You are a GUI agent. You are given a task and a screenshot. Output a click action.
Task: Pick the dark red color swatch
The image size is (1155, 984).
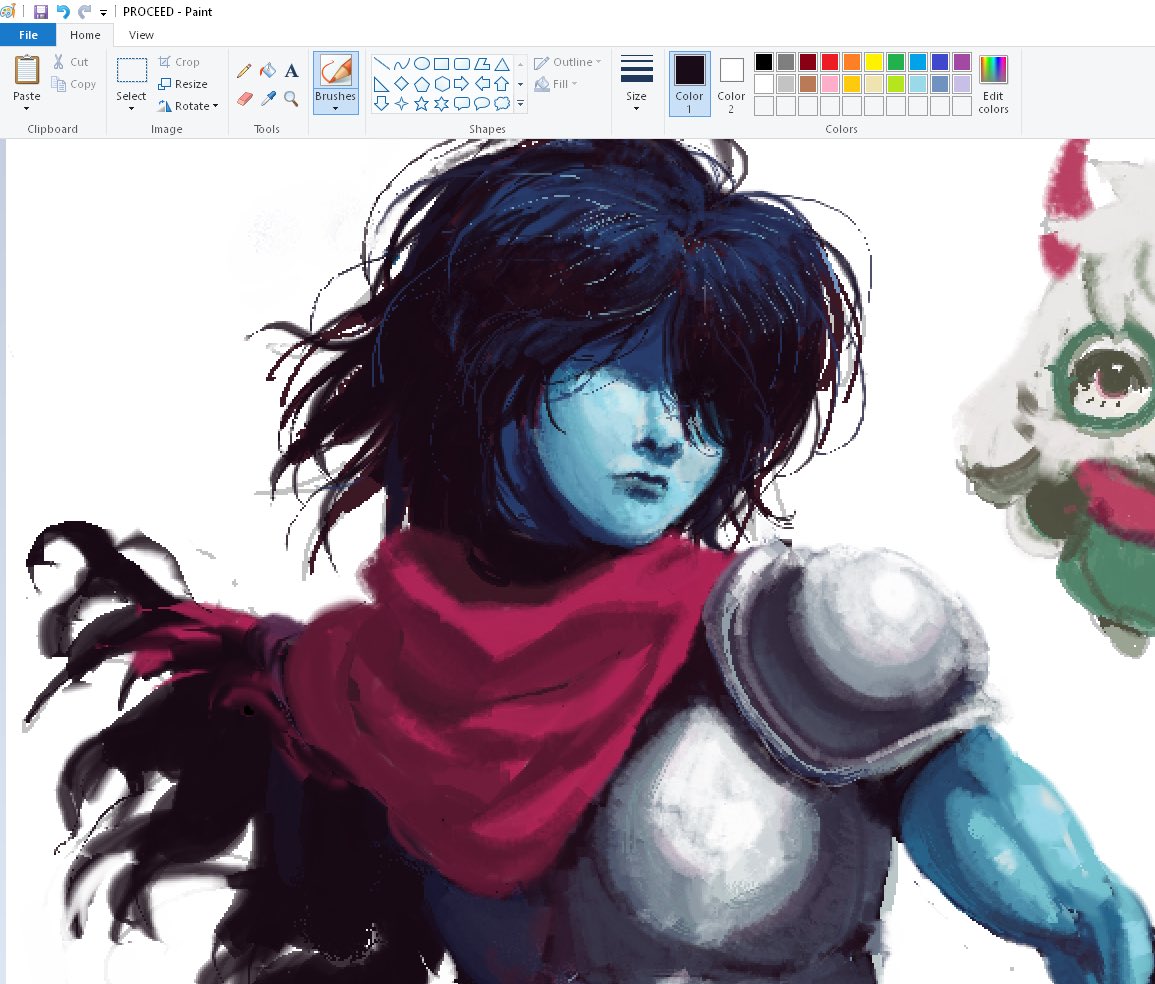coord(808,62)
